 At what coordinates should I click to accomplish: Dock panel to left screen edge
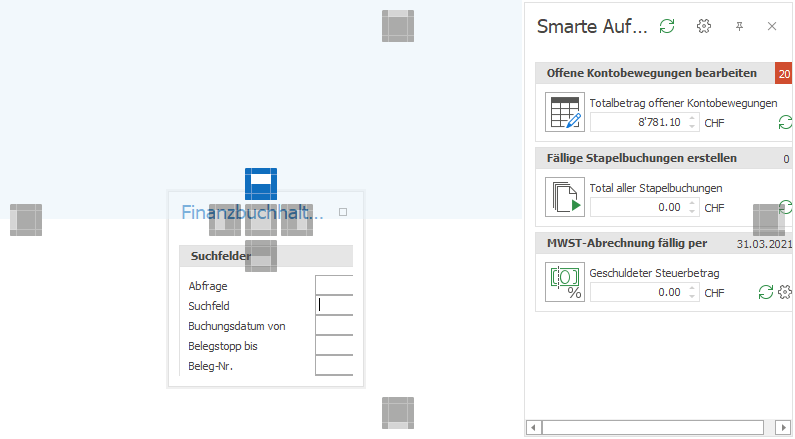pos(26,220)
